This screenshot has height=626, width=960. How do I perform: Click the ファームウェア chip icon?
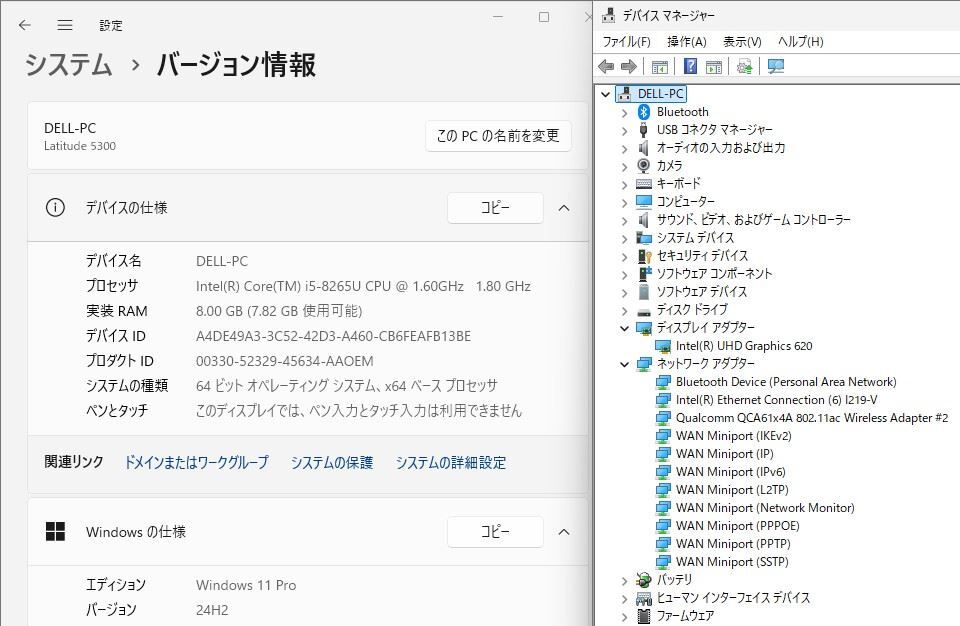point(643,616)
